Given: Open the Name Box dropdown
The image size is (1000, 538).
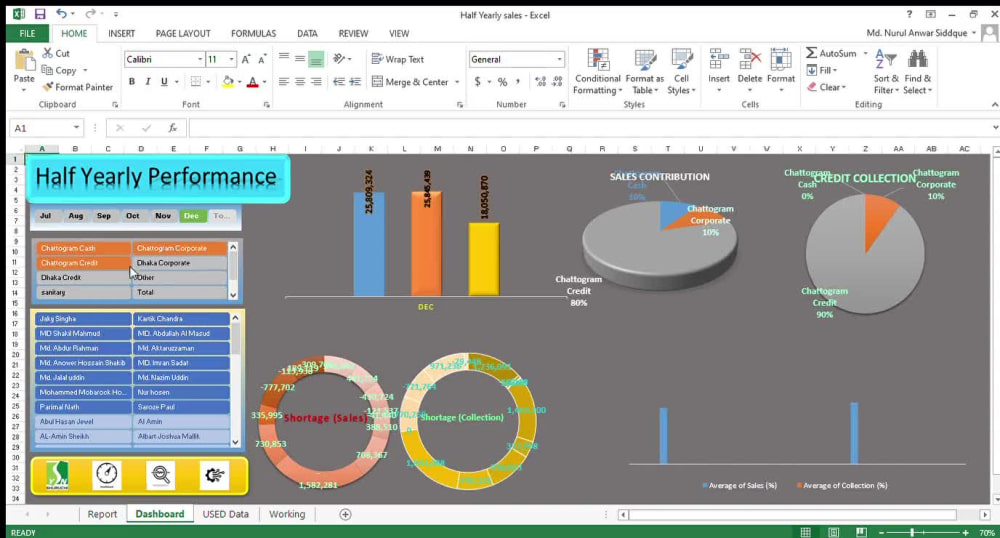Looking at the screenshot, I should (76, 127).
